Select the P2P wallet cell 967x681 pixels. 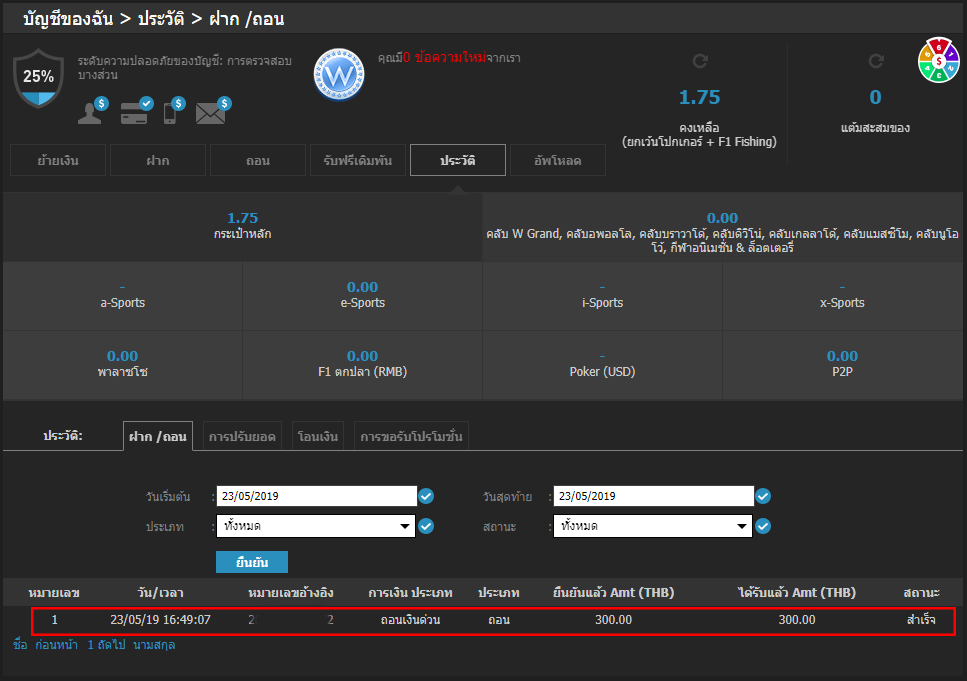(842, 365)
